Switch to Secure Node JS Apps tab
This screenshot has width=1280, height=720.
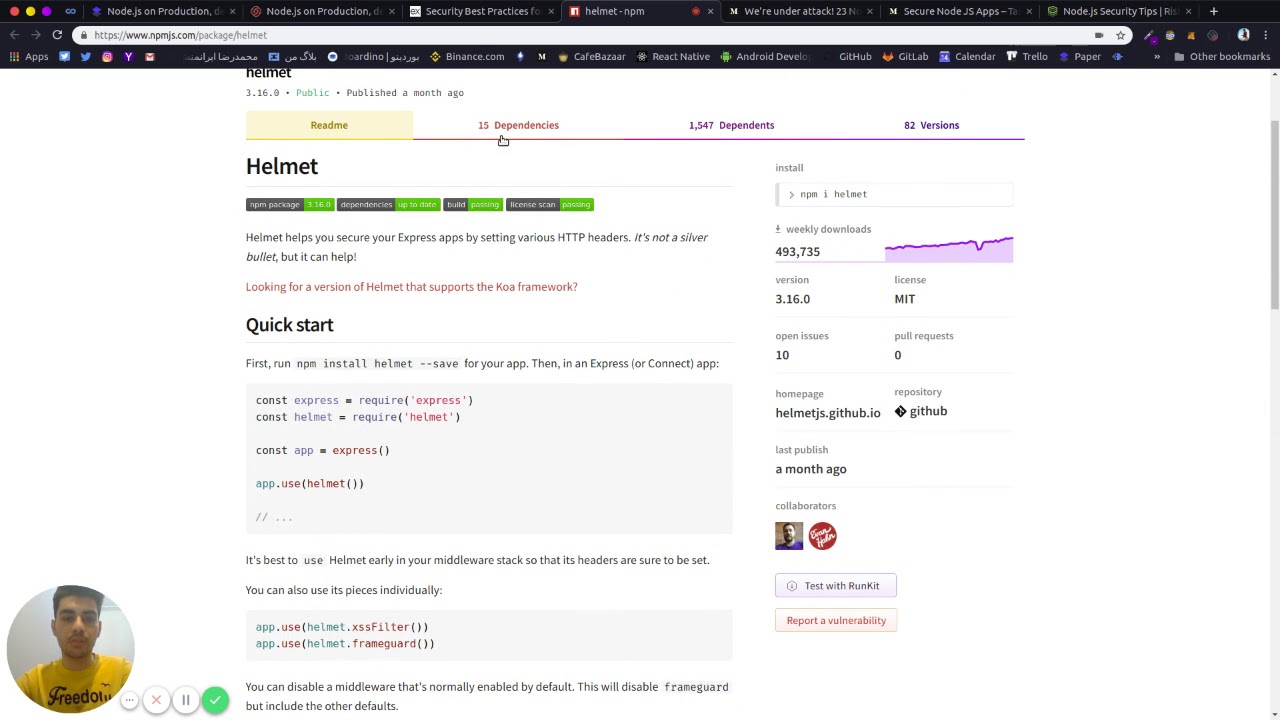click(x=959, y=11)
